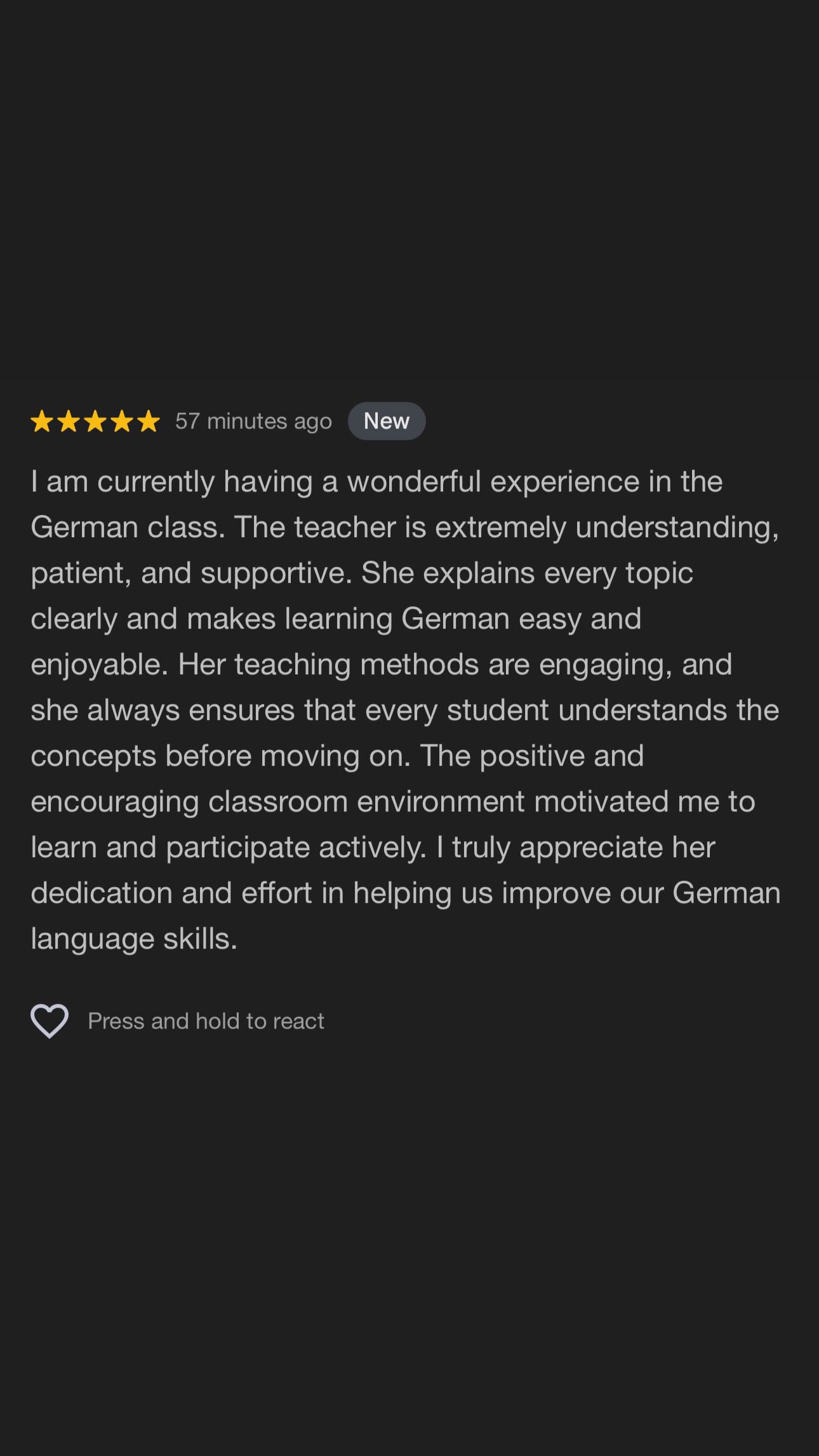This screenshot has width=819, height=1456.
Task: Click the line starting "concepts before moving on"
Action: pyautogui.click(x=337, y=756)
